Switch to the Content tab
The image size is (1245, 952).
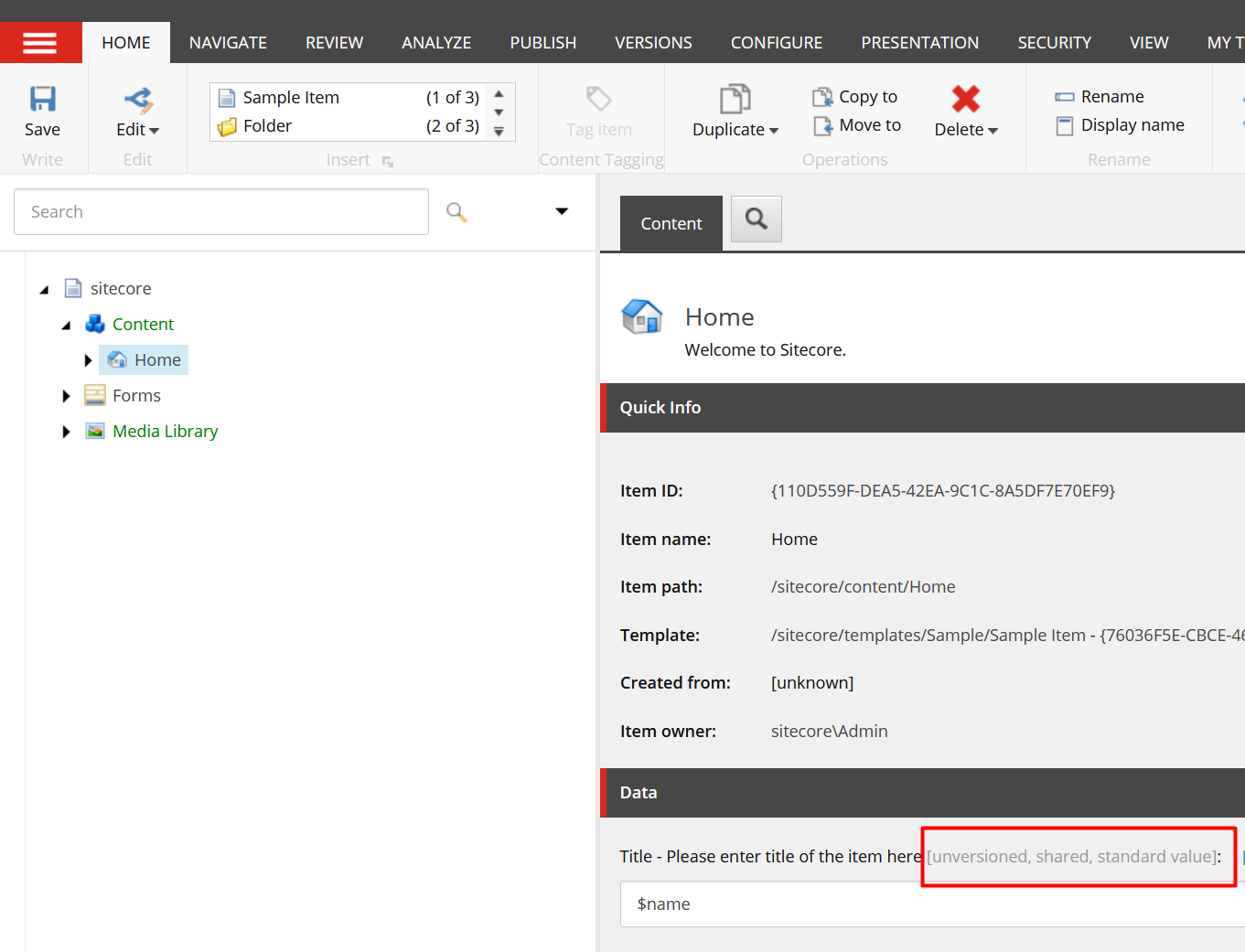[671, 222]
